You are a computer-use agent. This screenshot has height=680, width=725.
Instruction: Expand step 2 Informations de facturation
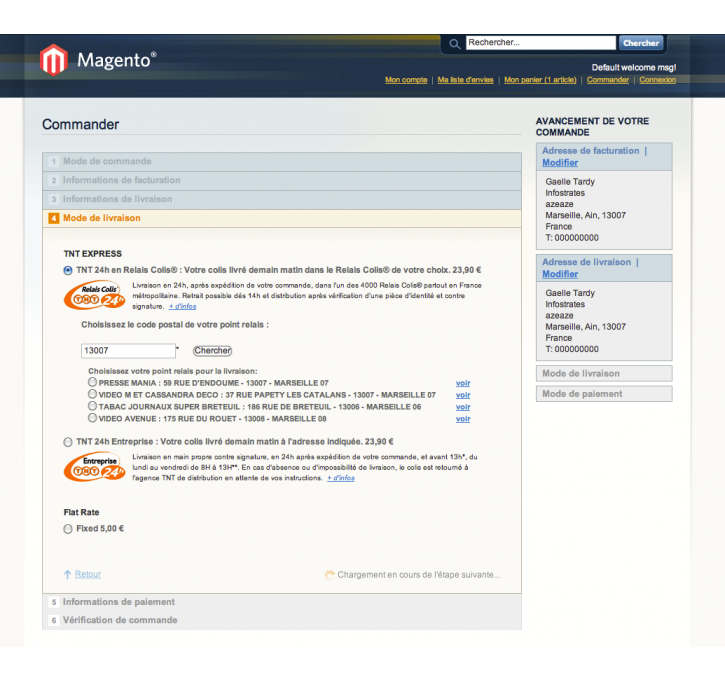(282, 180)
